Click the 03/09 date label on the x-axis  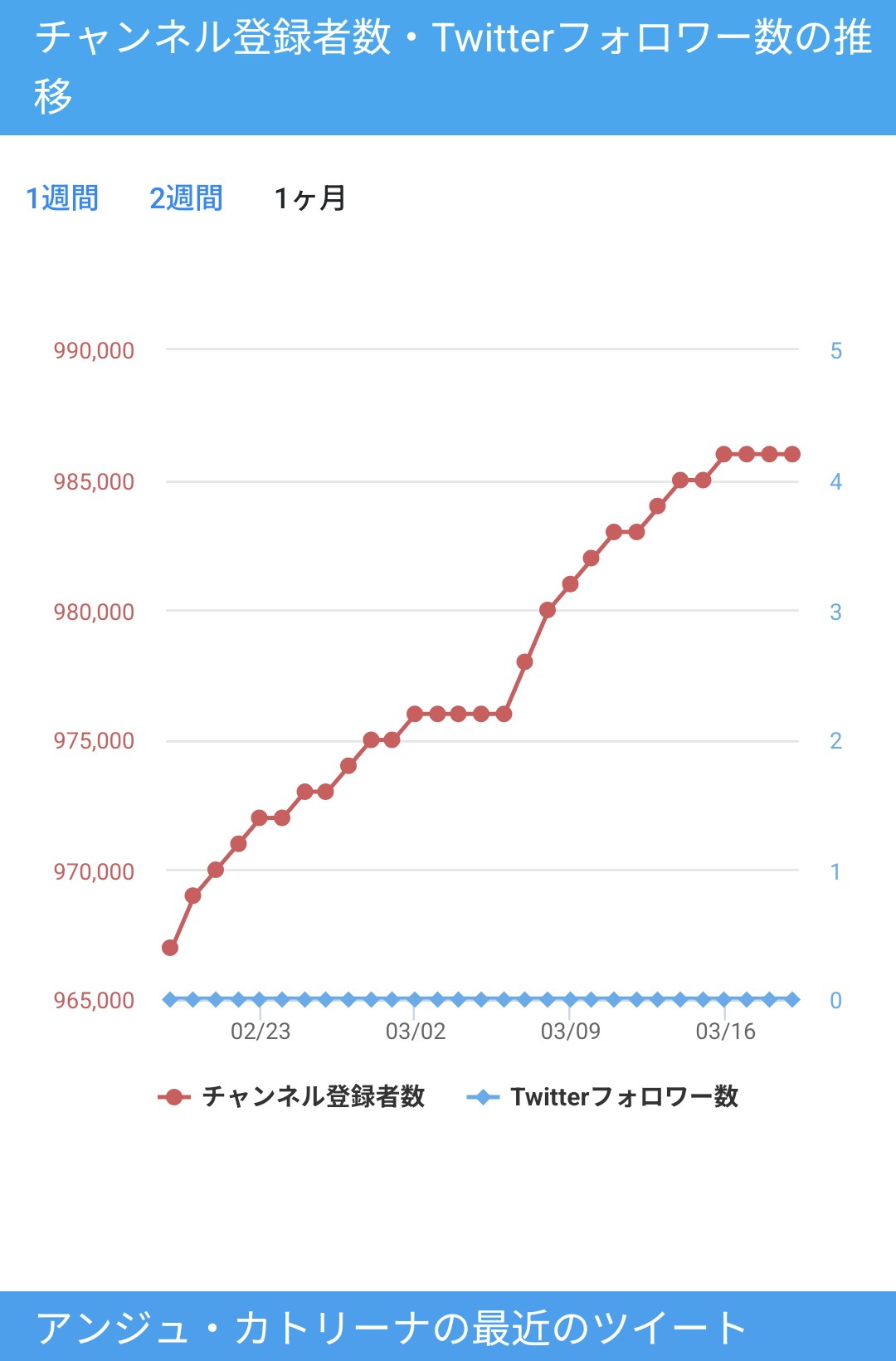570,1032
